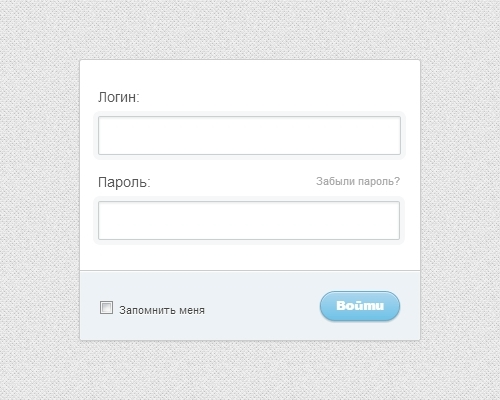Viewport: 500px width, 400px height.
Task: Click the Пароль: label
Action: click(x=124, y=182)
